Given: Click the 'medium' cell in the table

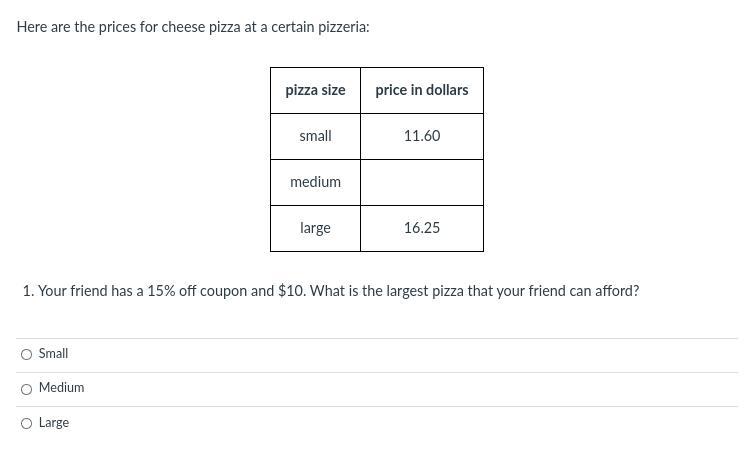Looking at the screenshot, I should pyautogui.click(x=315, y=182).
